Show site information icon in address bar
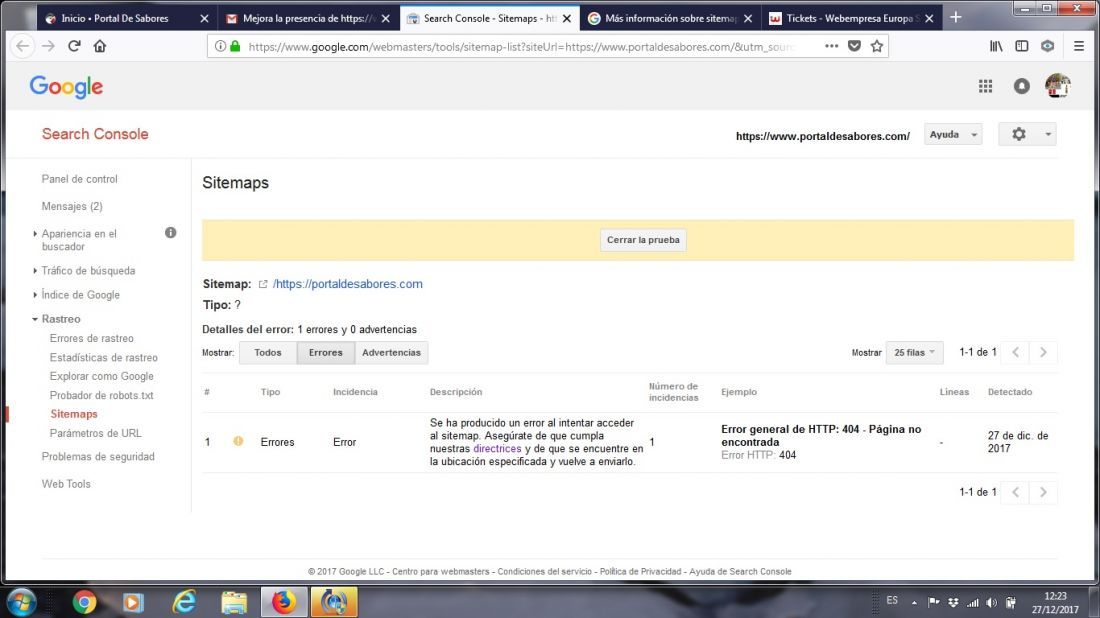Screen dimensions: 1100x618 coord(220,46)
